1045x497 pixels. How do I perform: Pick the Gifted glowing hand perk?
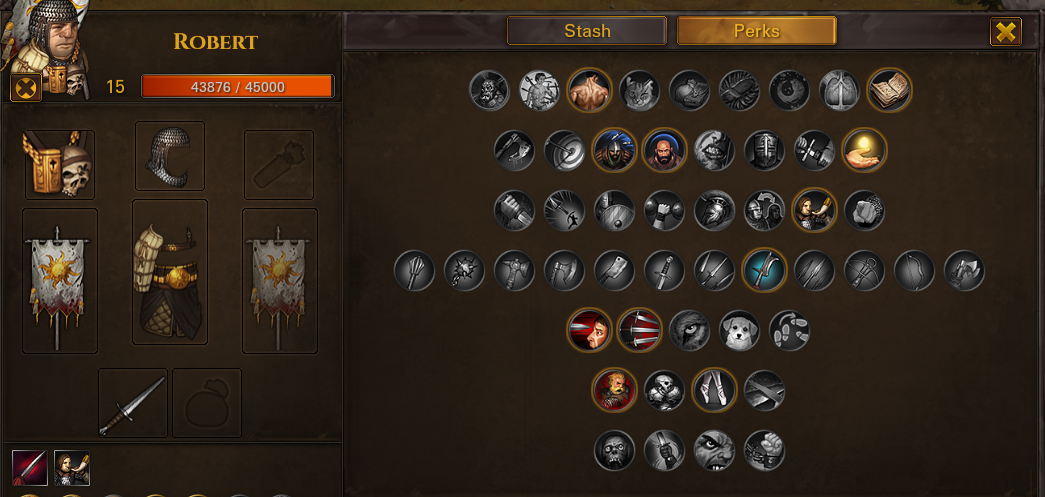pos(864,151)
